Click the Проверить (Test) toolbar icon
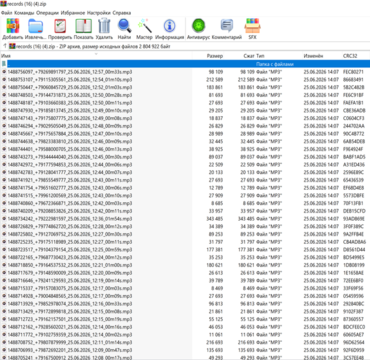Screen dimensions: 370x360 click(60, 26)
